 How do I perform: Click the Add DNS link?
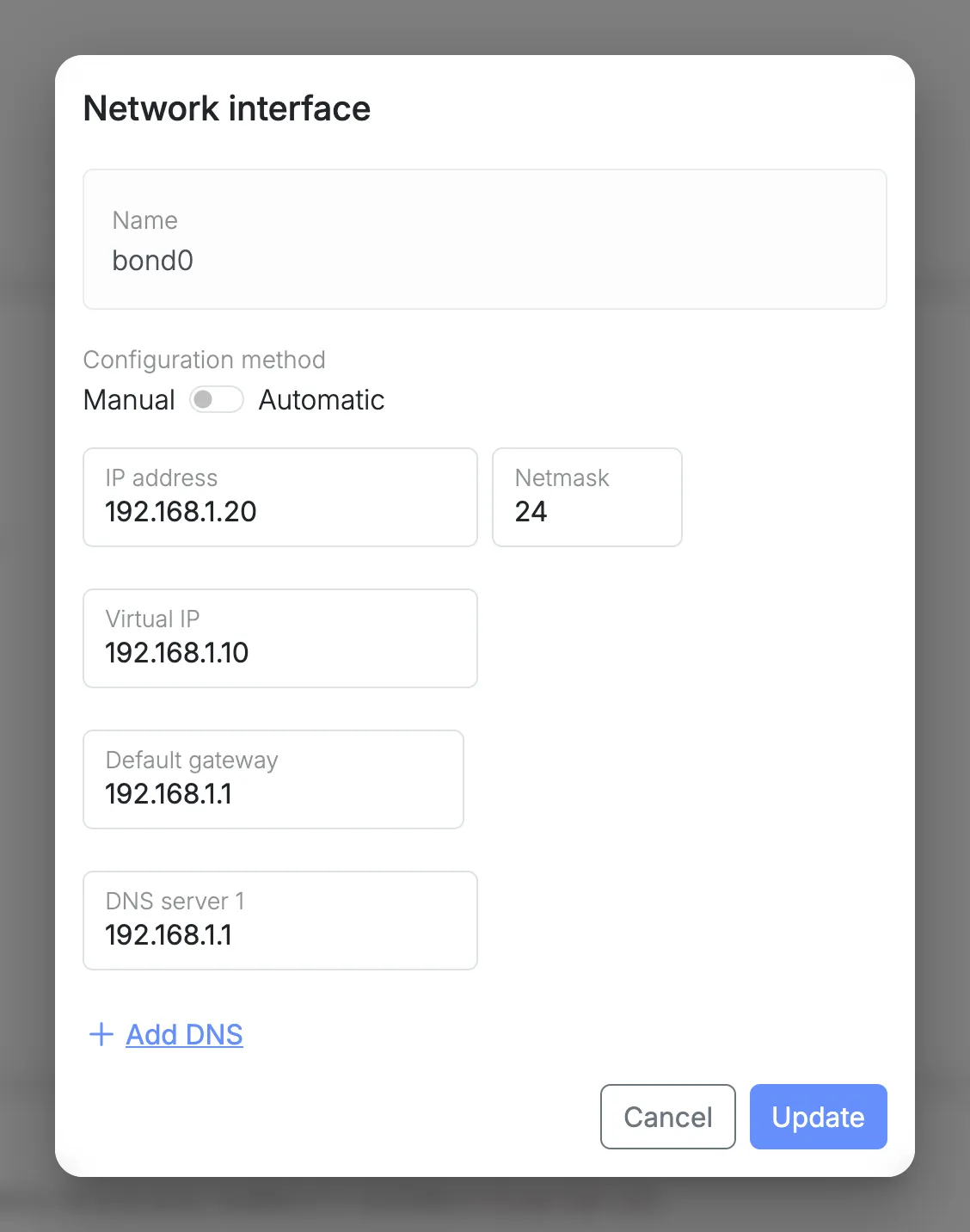click(x=184, y=1034)
